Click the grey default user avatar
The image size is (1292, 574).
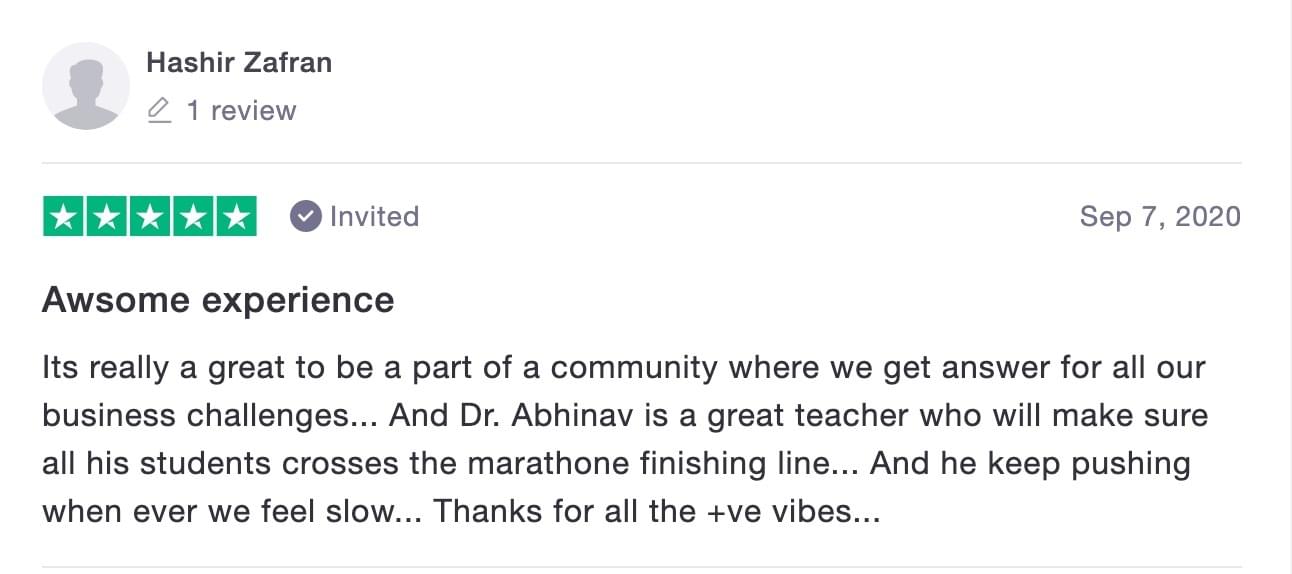[86, 86]
